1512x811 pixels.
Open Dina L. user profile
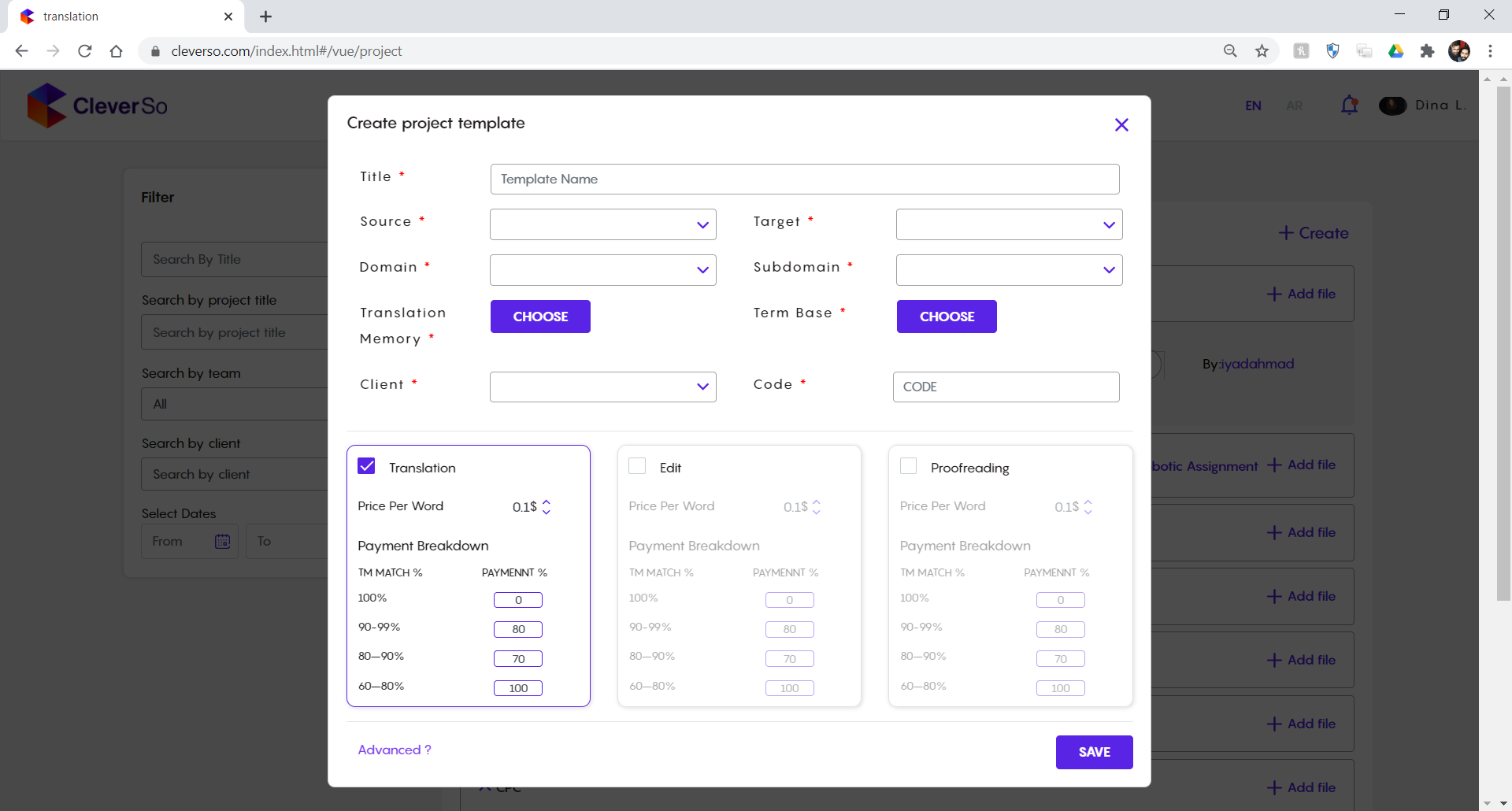point(1423,105)
